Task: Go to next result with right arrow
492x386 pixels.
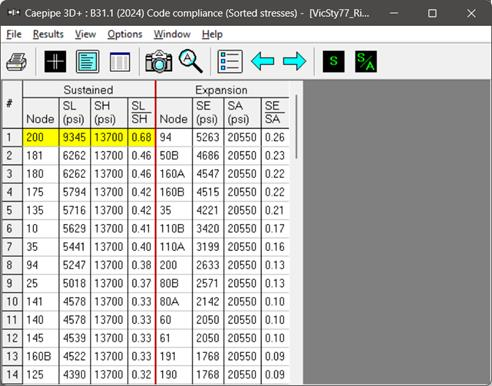Action: pyautogui.click(x=294, y=61)
